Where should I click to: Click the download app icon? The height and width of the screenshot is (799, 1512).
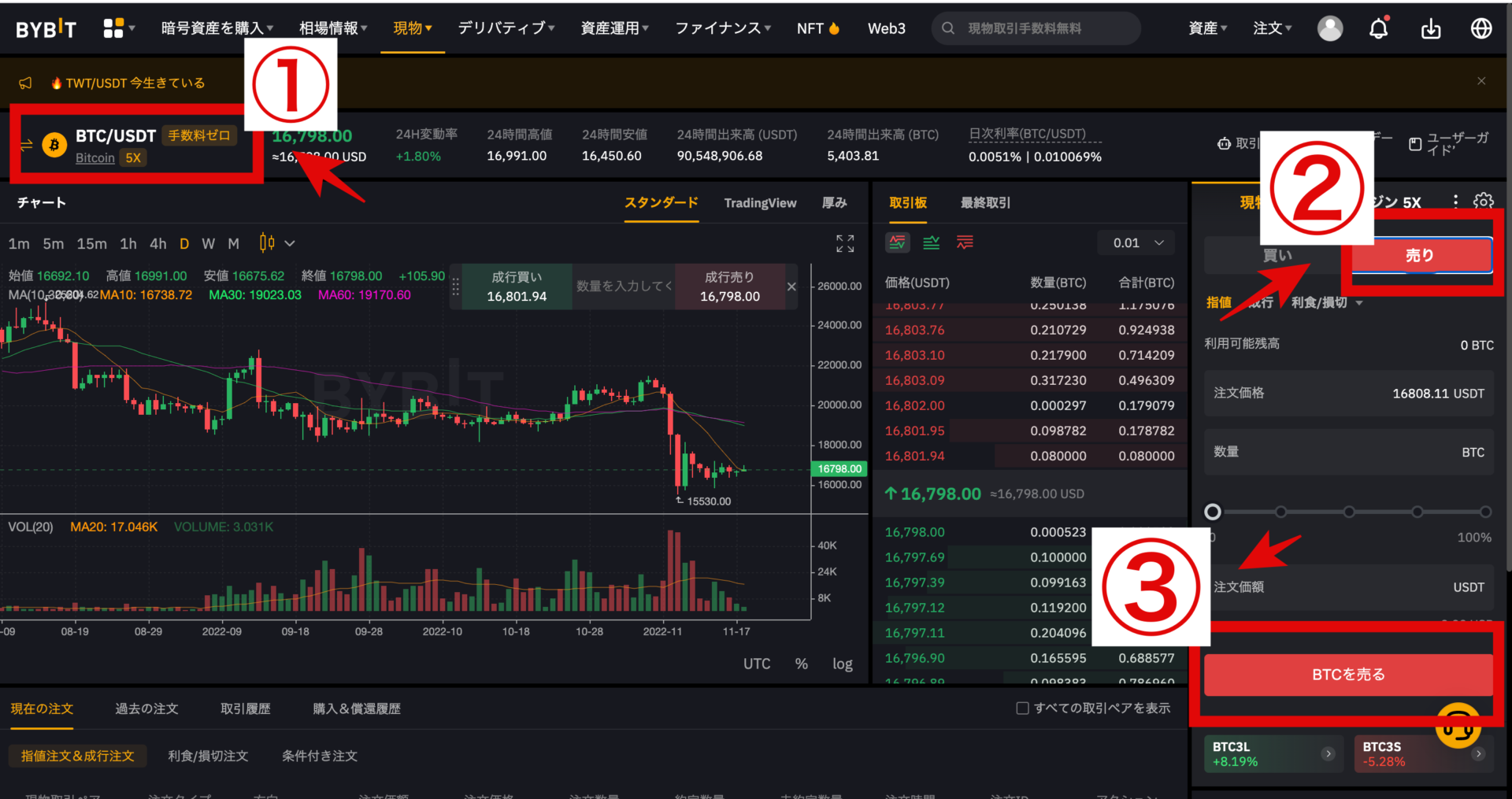1431,29
